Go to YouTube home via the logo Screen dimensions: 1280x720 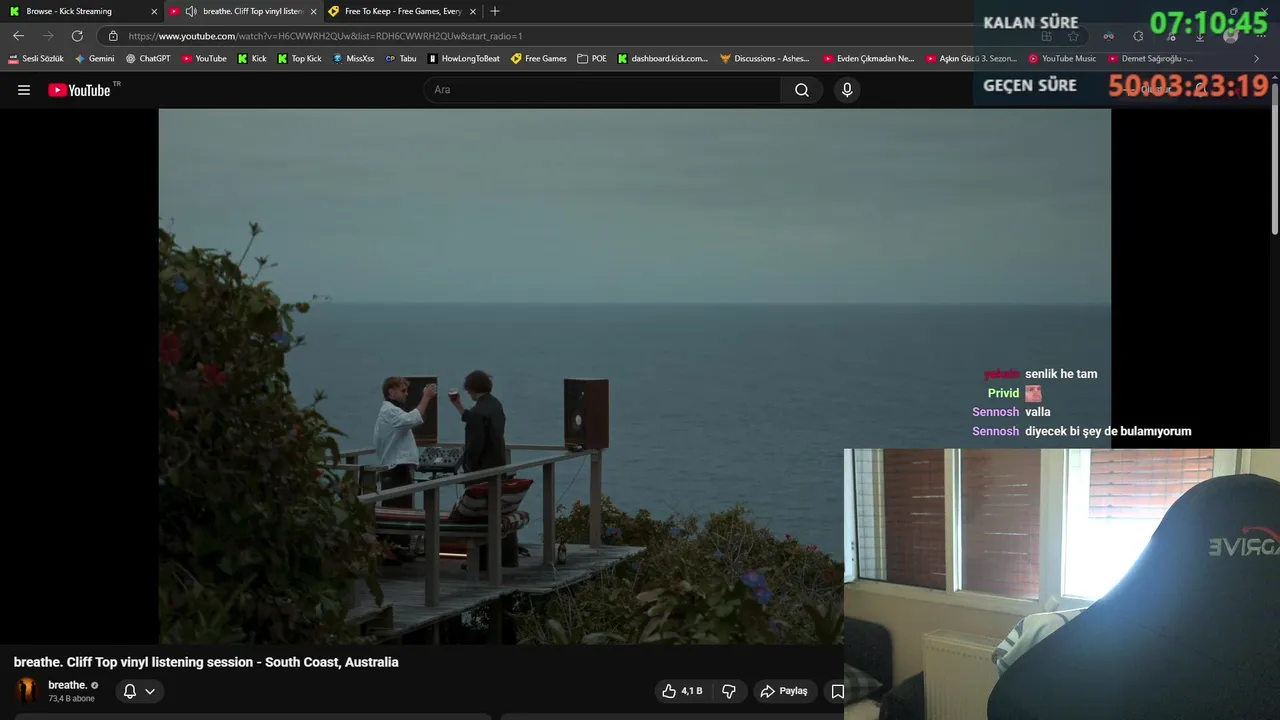tap(79, 90)
